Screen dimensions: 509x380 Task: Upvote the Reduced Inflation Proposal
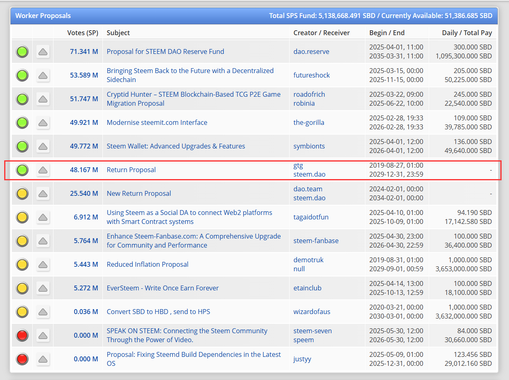point(43,265)
